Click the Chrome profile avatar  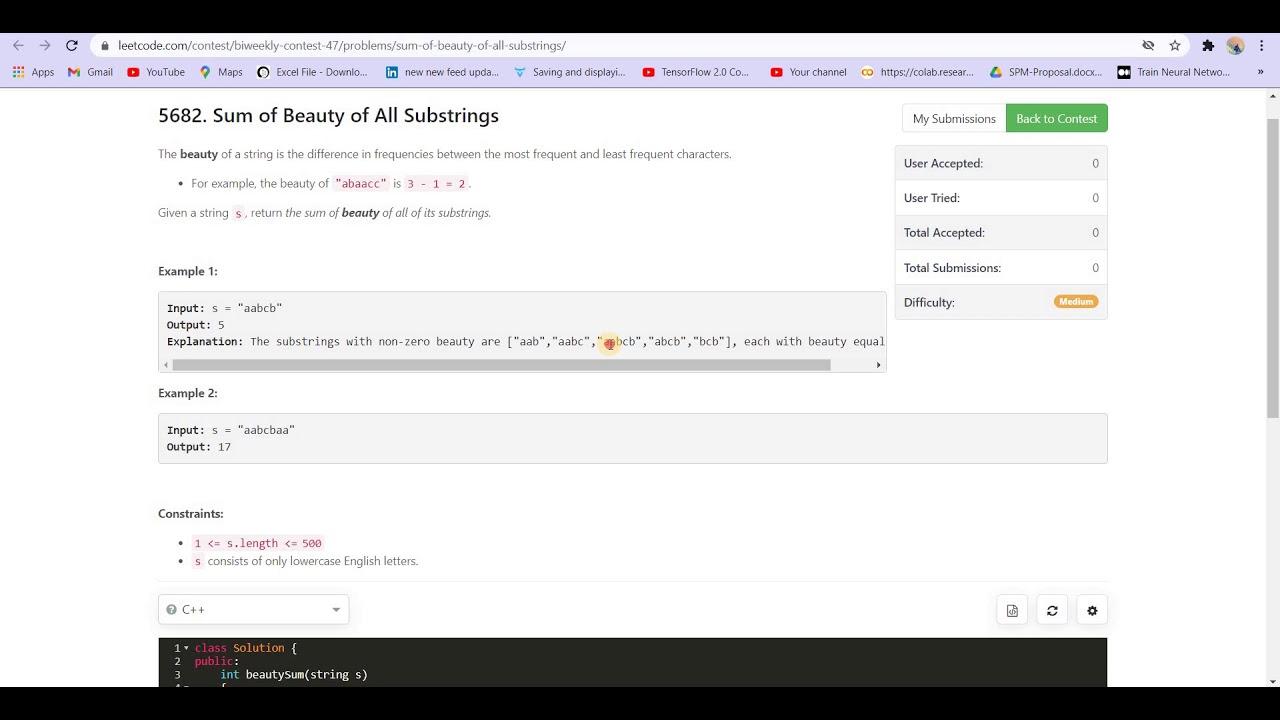(1235, 45)
